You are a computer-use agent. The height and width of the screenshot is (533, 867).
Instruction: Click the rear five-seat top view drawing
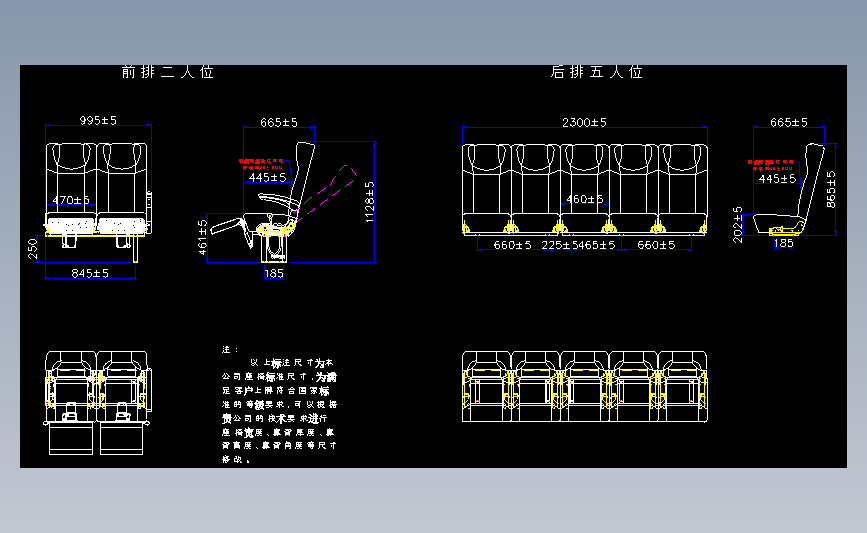click(584, 386)
